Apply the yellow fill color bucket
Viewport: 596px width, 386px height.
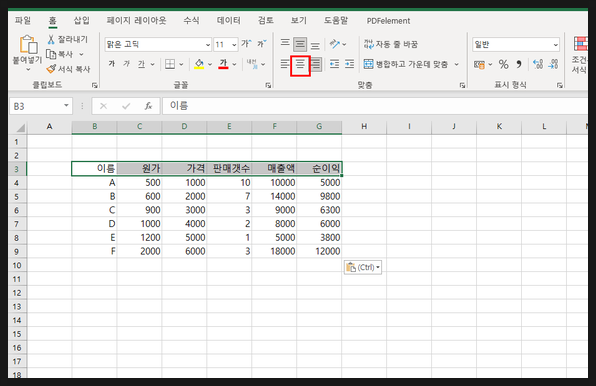tap(199, 64)
